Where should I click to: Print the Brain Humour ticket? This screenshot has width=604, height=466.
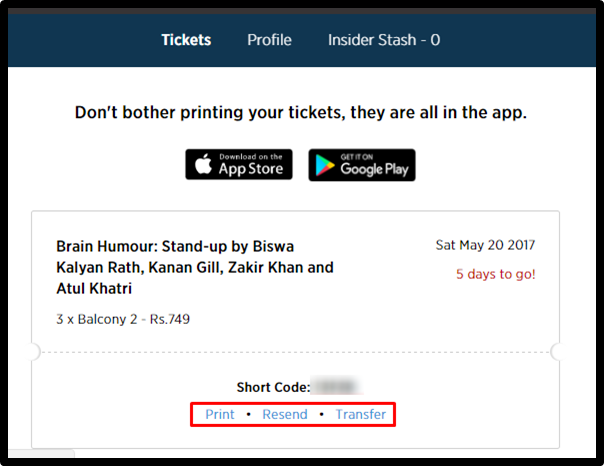click(x=220, y=414)
